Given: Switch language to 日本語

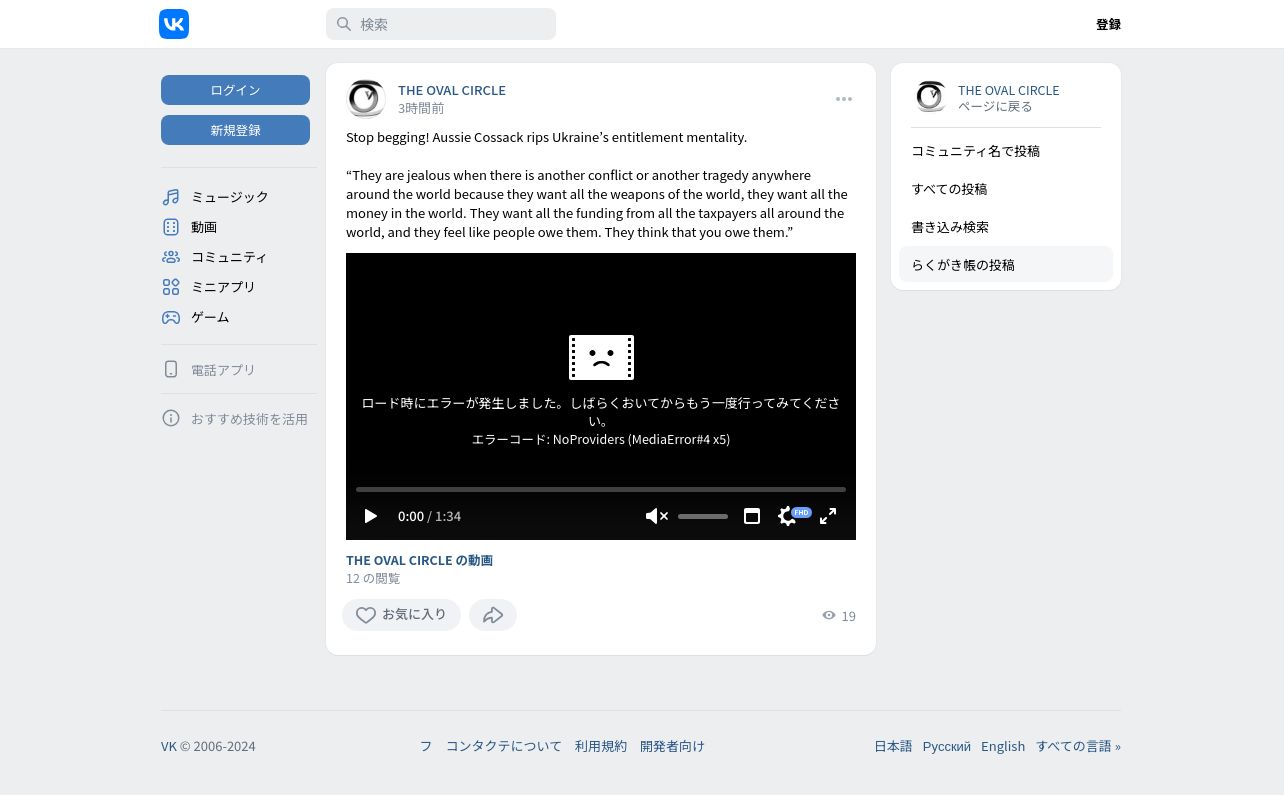Looking at the screenshot, I should (893, 746).
